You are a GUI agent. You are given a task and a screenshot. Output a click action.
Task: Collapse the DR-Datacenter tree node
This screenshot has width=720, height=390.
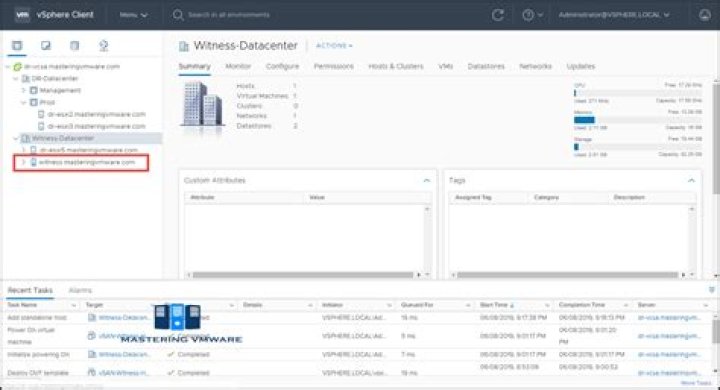point(16,79)
